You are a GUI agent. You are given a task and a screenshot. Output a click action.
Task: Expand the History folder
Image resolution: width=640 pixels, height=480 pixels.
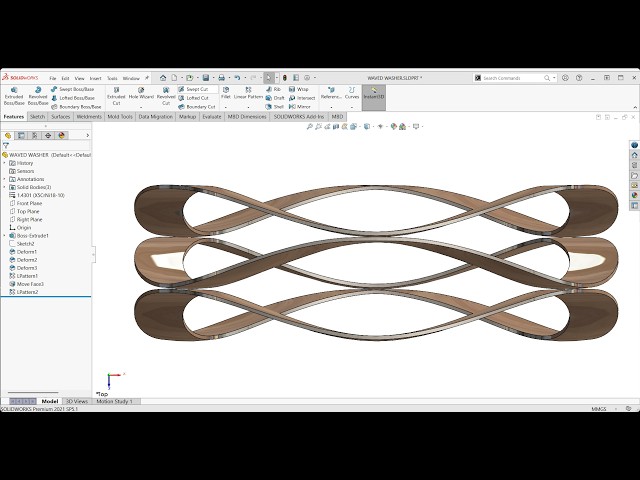[x=4, y=163]
